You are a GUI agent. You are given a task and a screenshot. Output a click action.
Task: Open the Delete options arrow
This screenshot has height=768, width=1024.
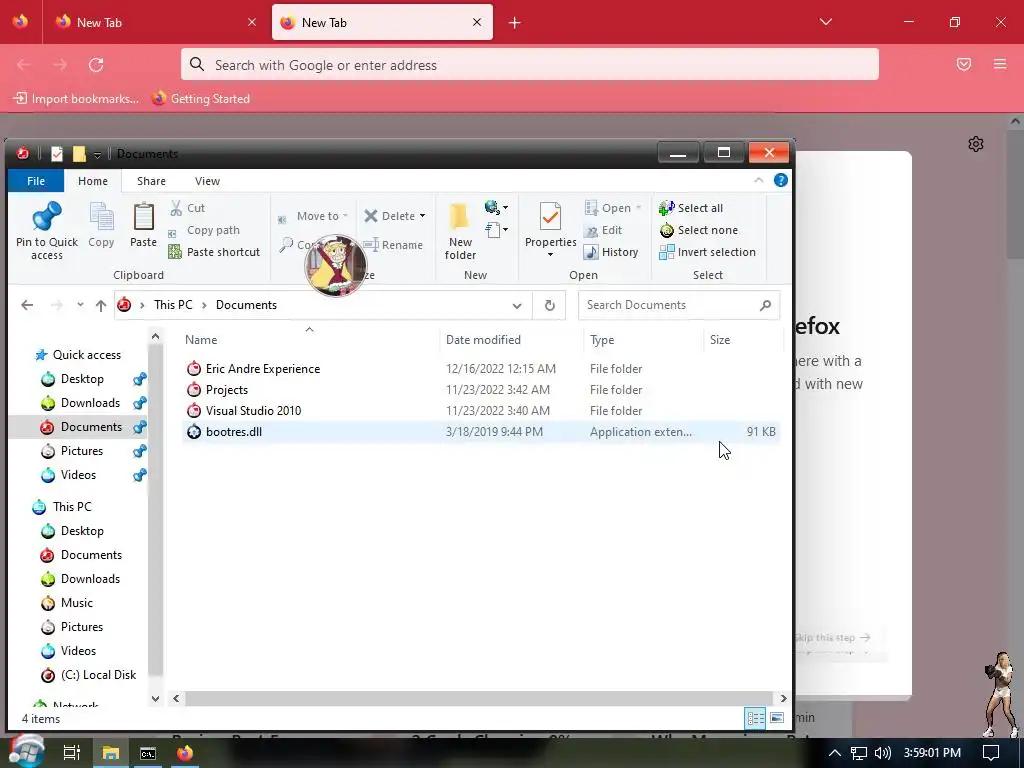(423, 216)
